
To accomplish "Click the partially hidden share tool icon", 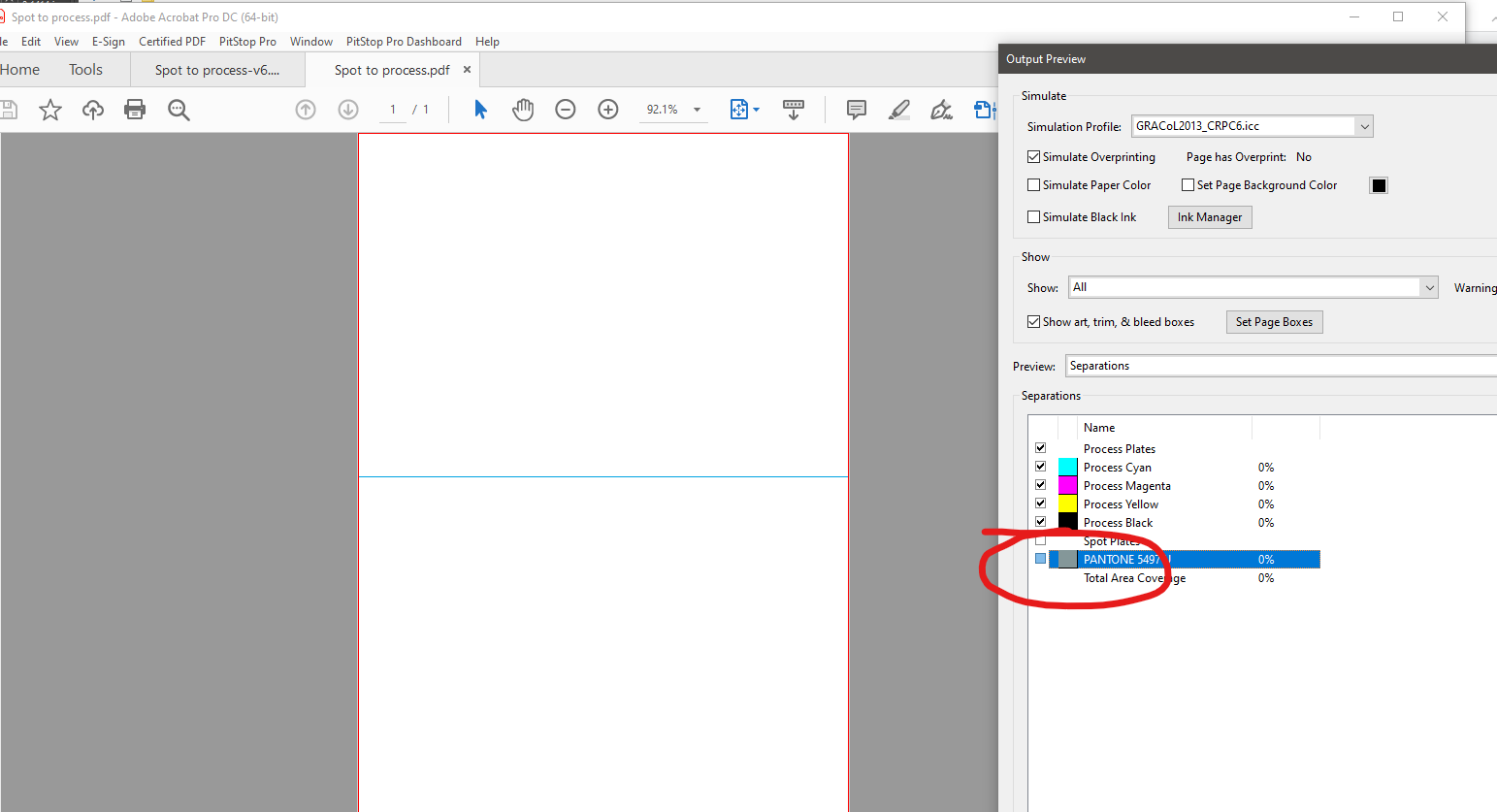I will [x=985, y=110].
